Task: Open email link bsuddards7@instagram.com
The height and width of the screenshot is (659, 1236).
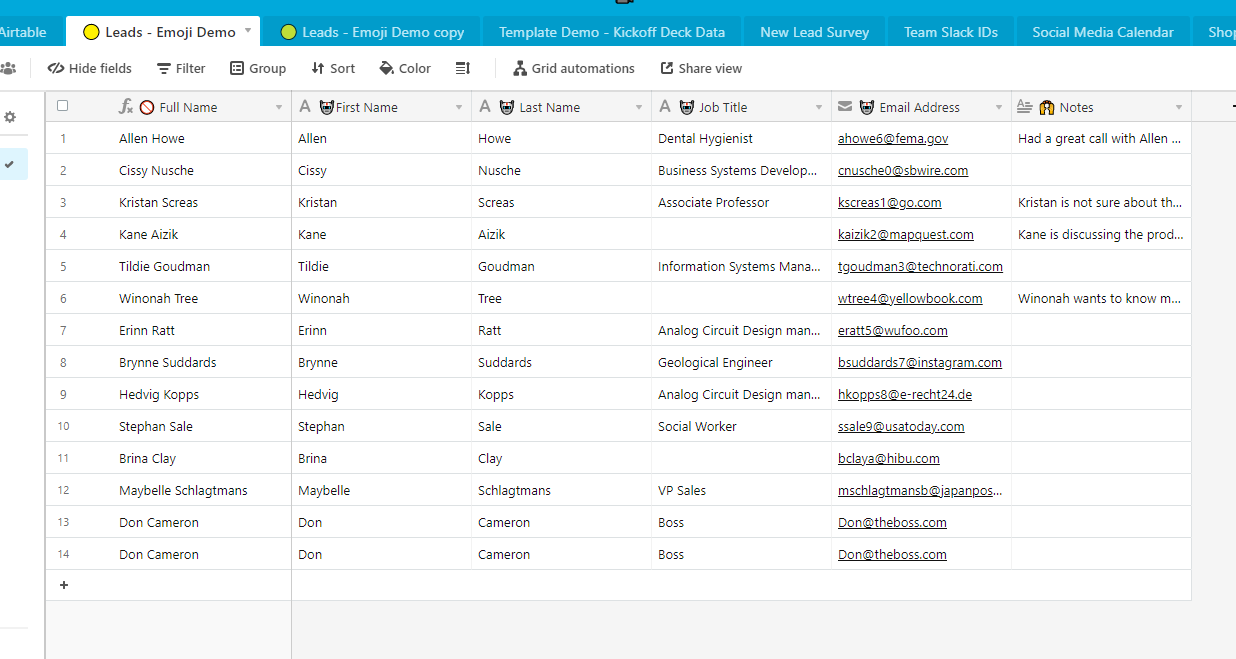Action: (x=920, y=363)
